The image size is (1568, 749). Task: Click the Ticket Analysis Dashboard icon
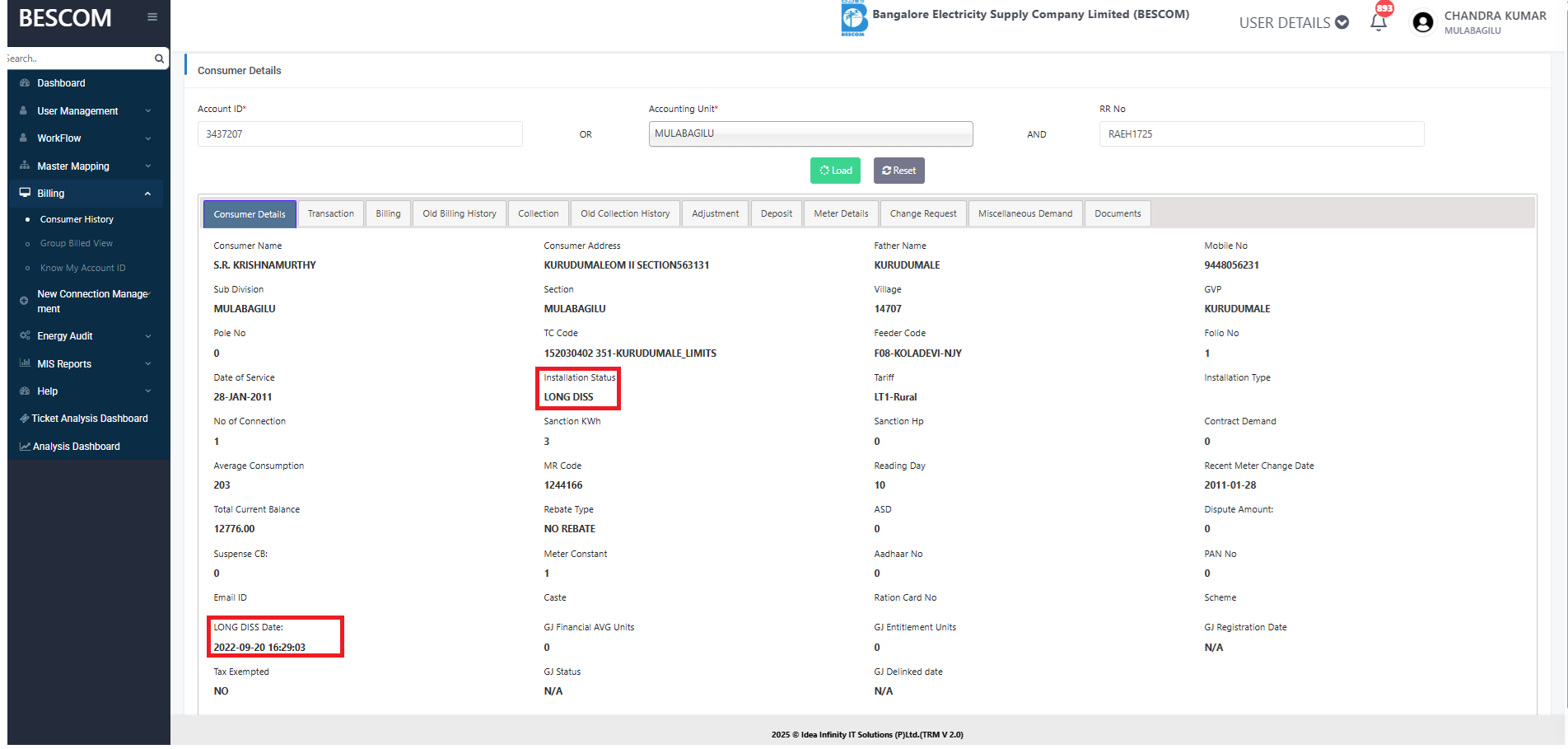(x=25, y=419)
